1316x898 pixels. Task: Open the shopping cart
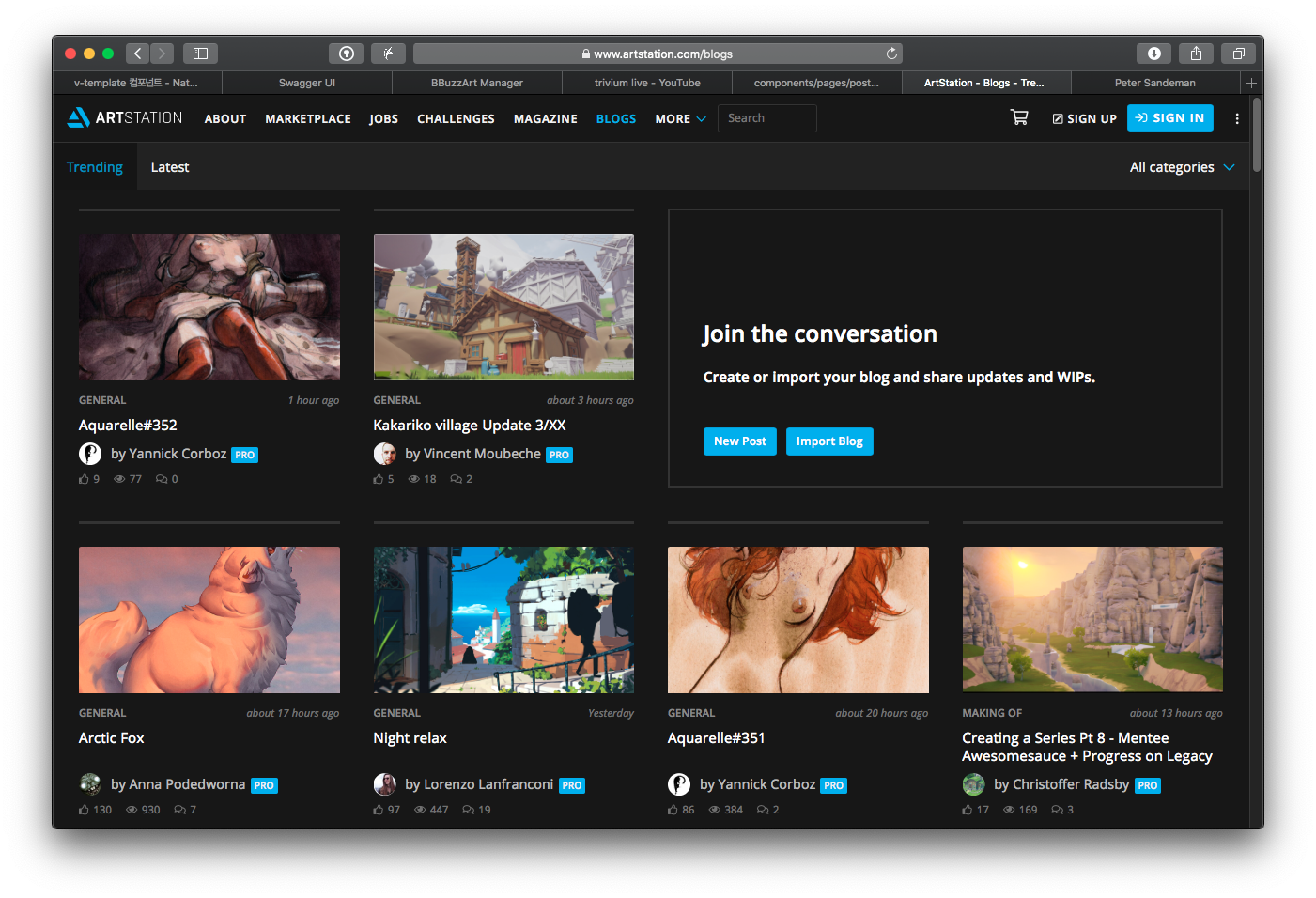(1019, 117)
